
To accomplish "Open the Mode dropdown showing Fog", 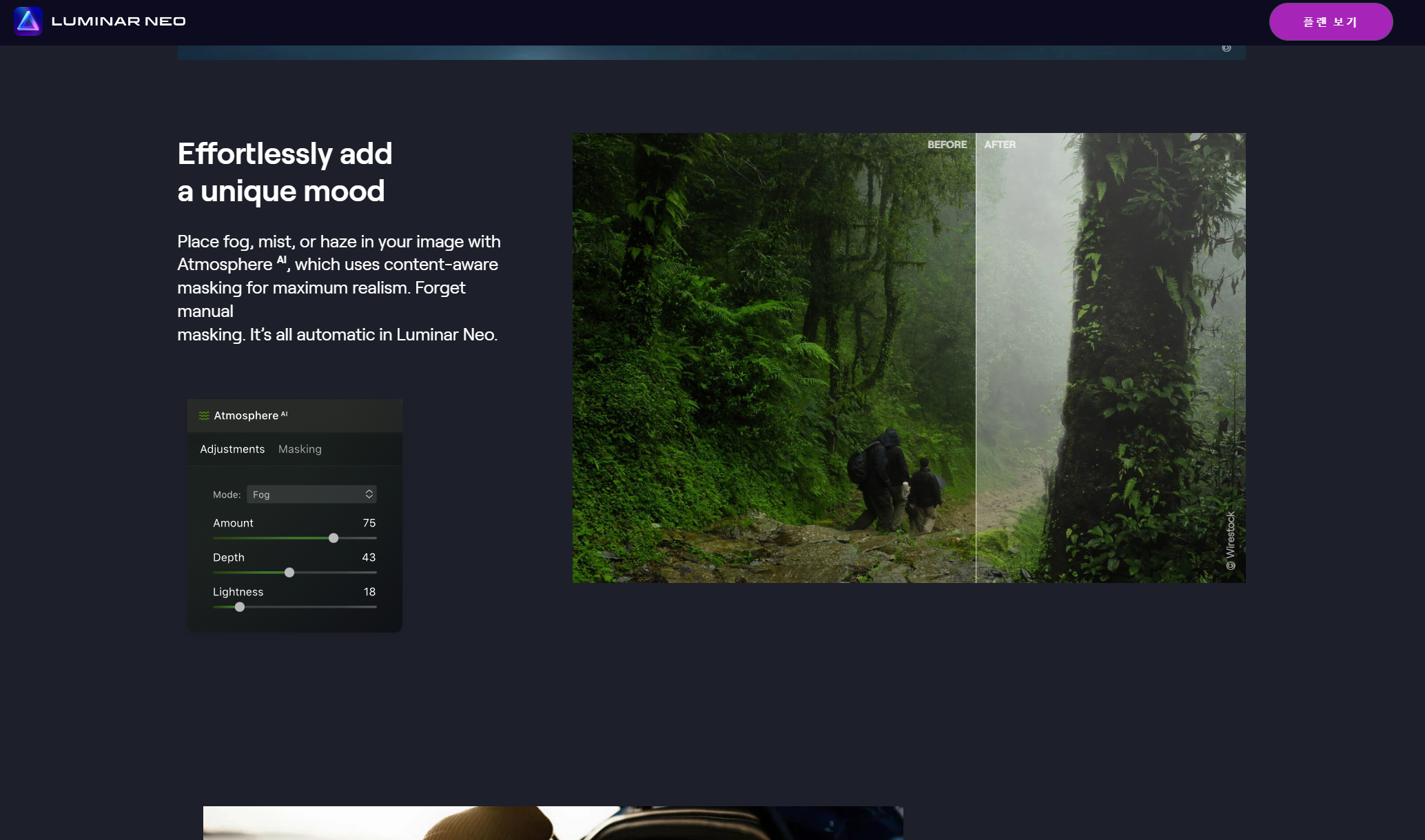I will [x=311, y=494].
